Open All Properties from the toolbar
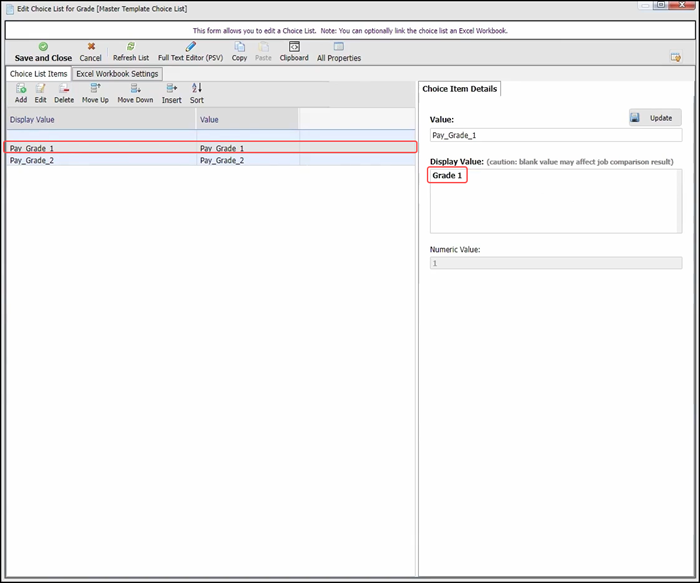 [338, 47]
